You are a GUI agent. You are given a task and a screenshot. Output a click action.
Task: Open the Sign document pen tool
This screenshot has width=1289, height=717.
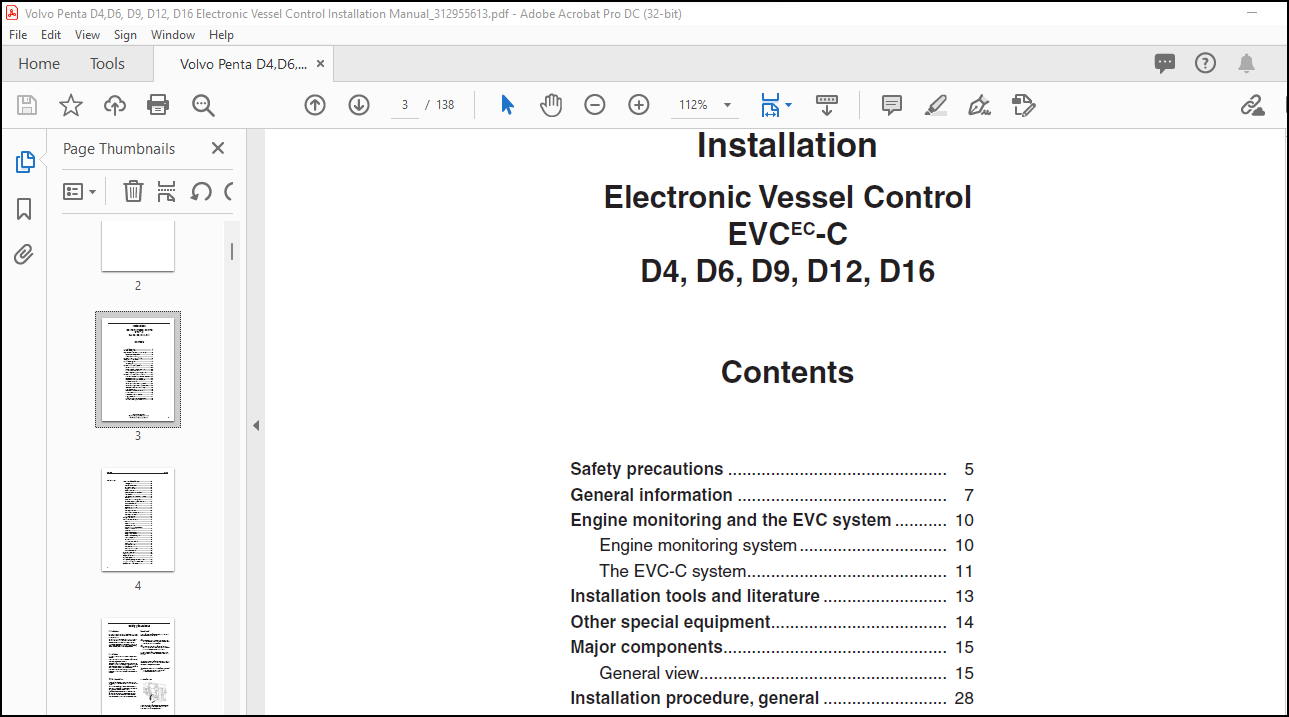click(x=980, y=105)
